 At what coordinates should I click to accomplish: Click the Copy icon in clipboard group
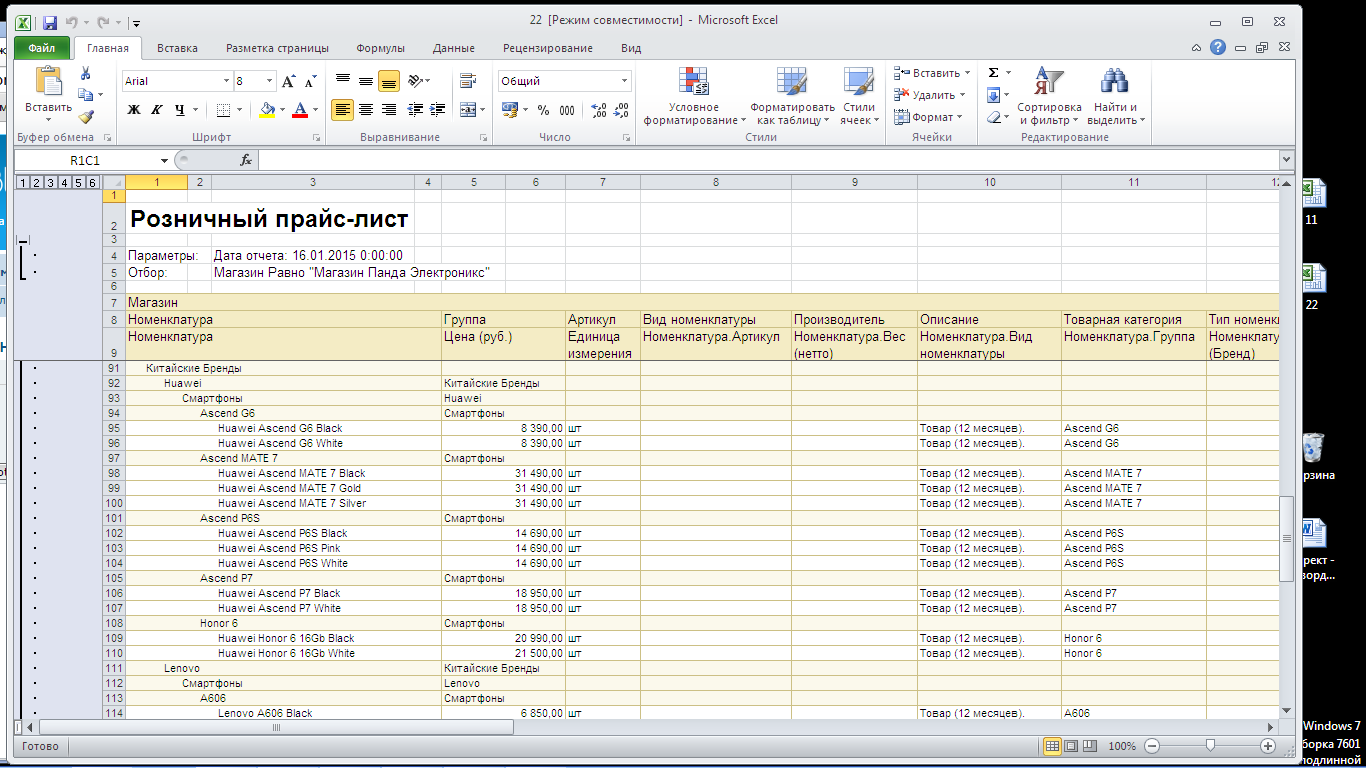86,94
